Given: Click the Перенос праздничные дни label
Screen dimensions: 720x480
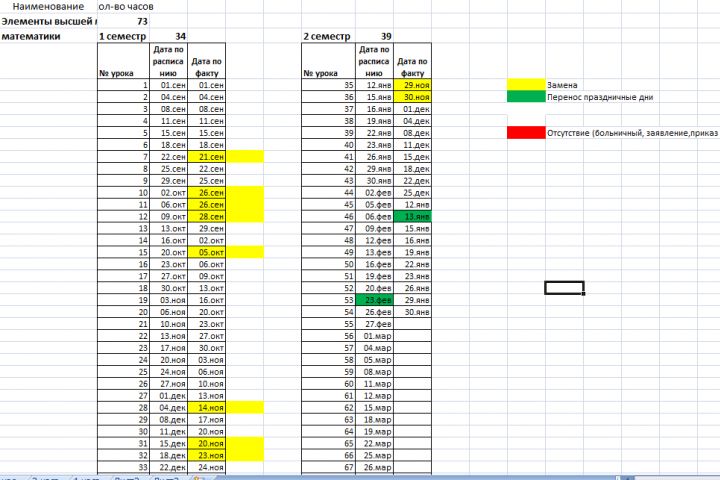Looking at the screenshot, I should (600, 97).
